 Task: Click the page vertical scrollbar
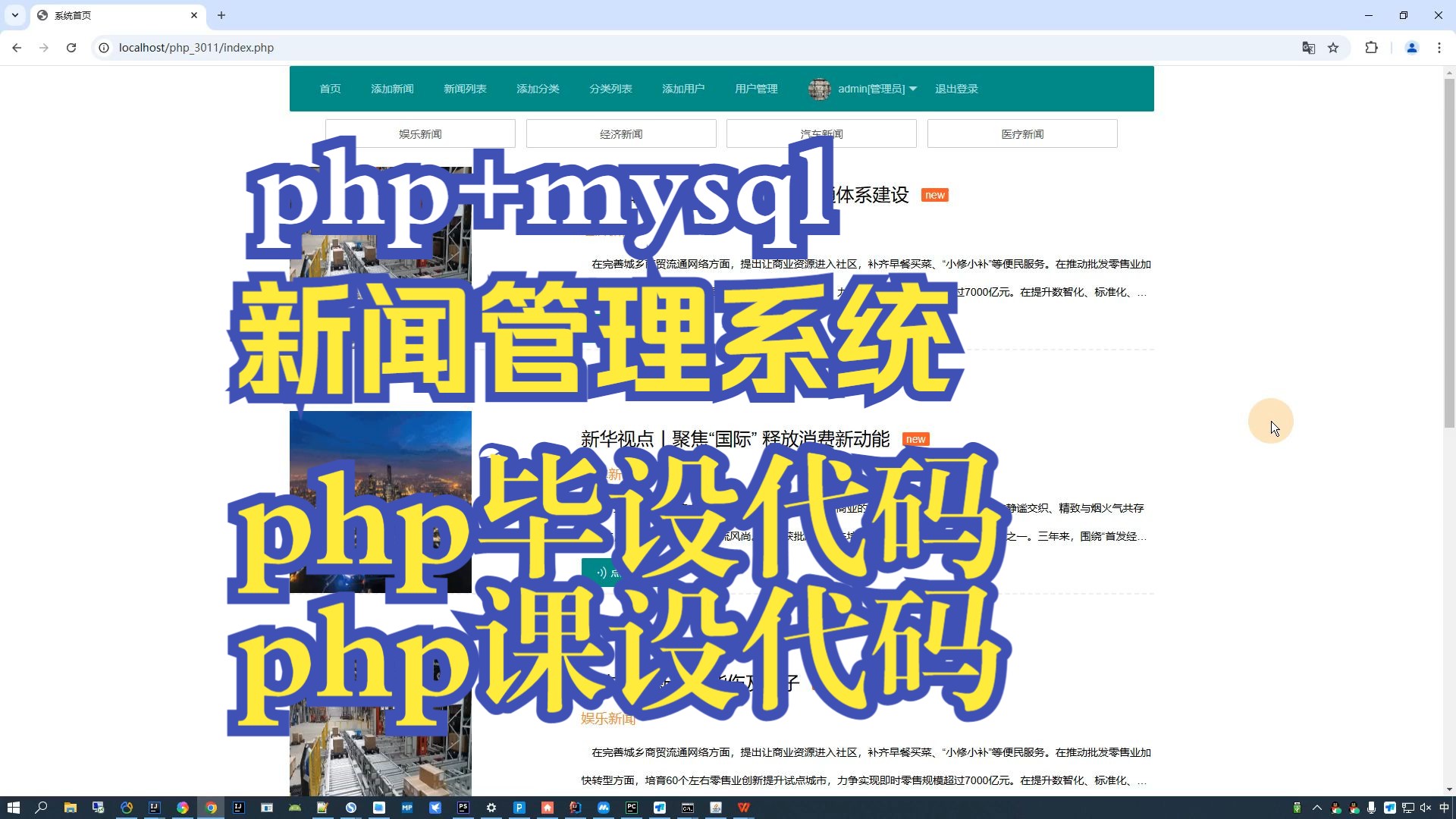pyautogui.click(x=1449, y=253)
